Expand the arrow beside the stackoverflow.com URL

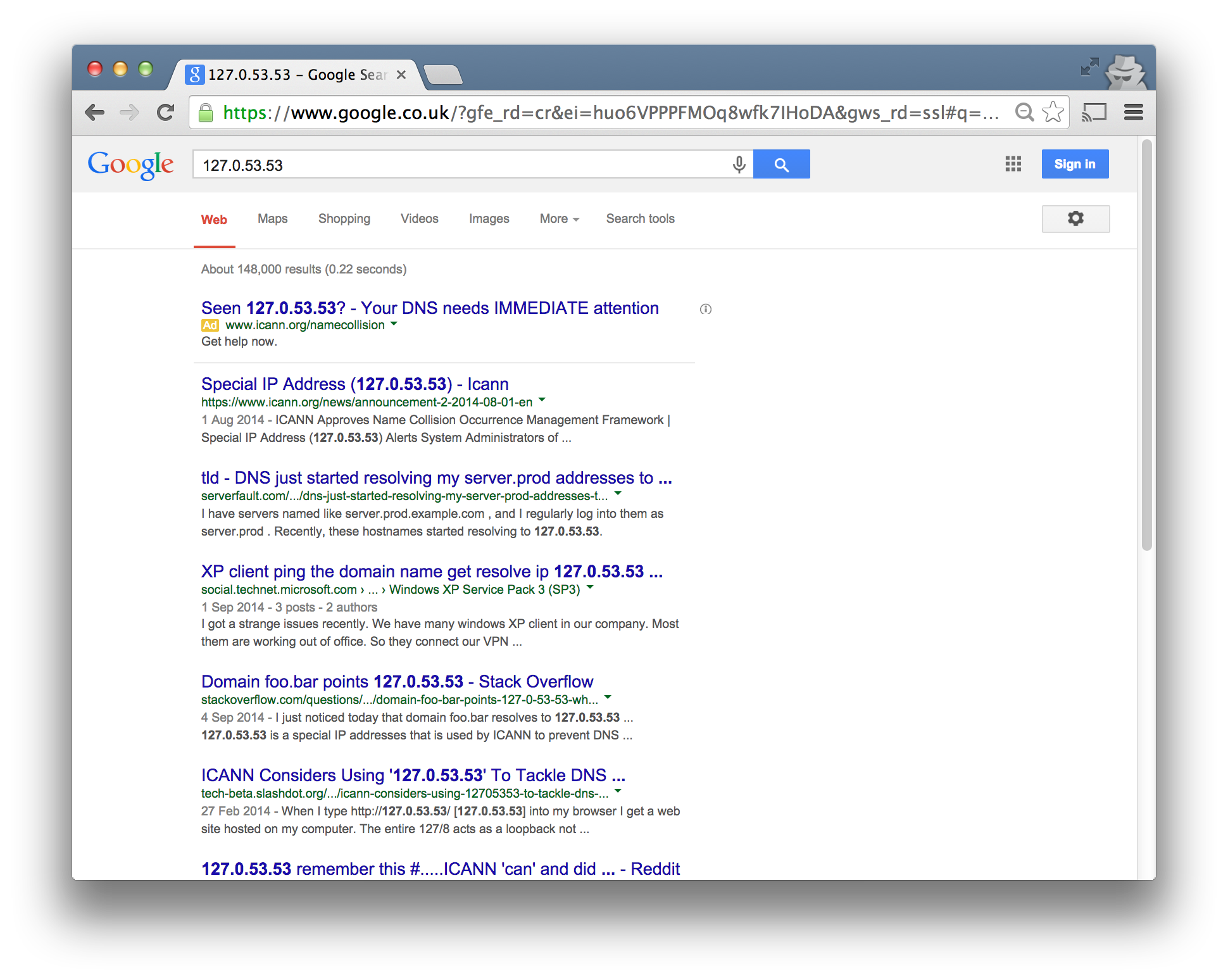point(608,699)
